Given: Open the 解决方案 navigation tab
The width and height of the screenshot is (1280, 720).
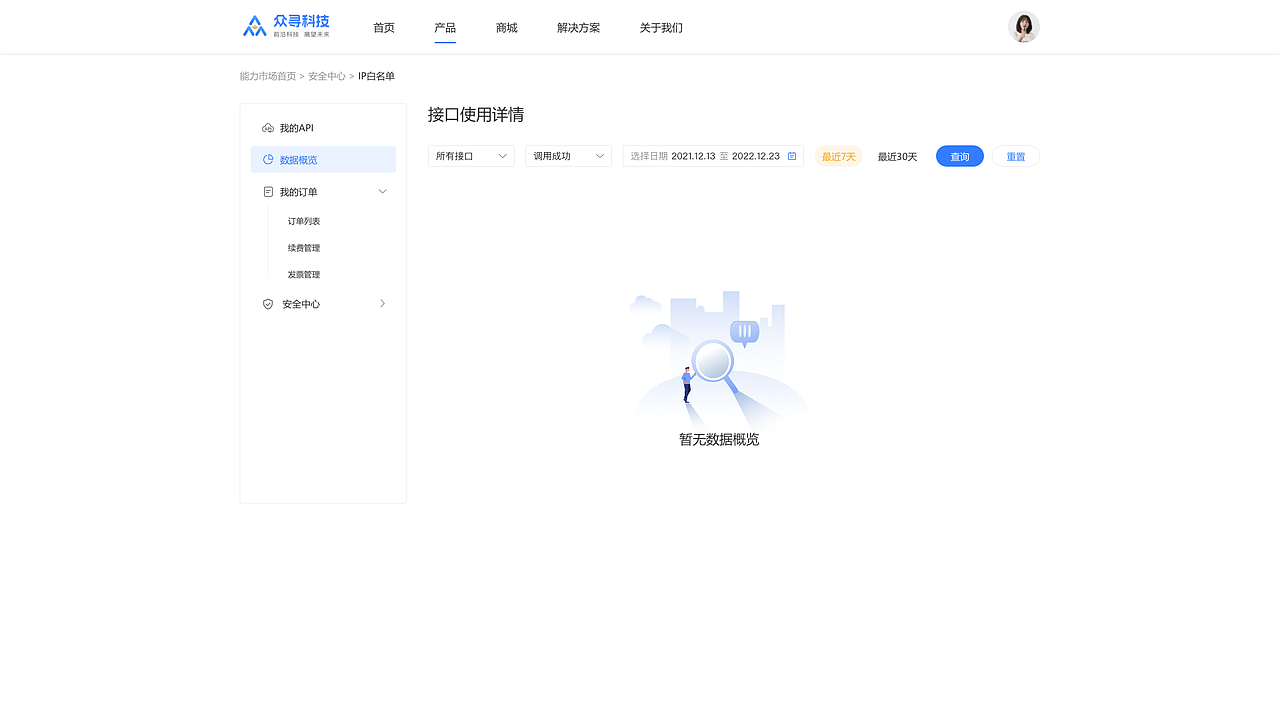Looking at the screenshot, I should [578, 27].
